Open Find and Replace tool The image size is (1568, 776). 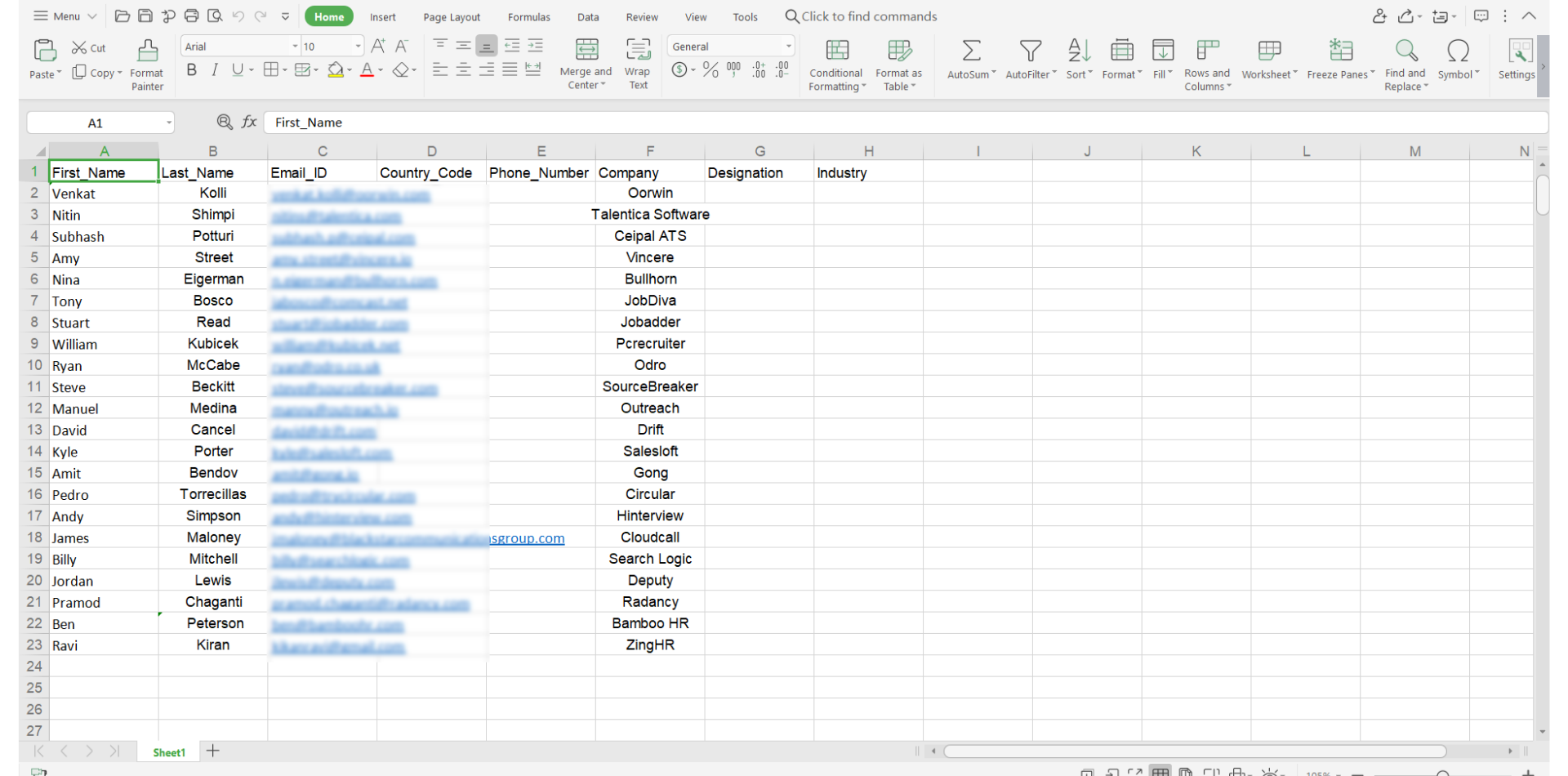1405,51
